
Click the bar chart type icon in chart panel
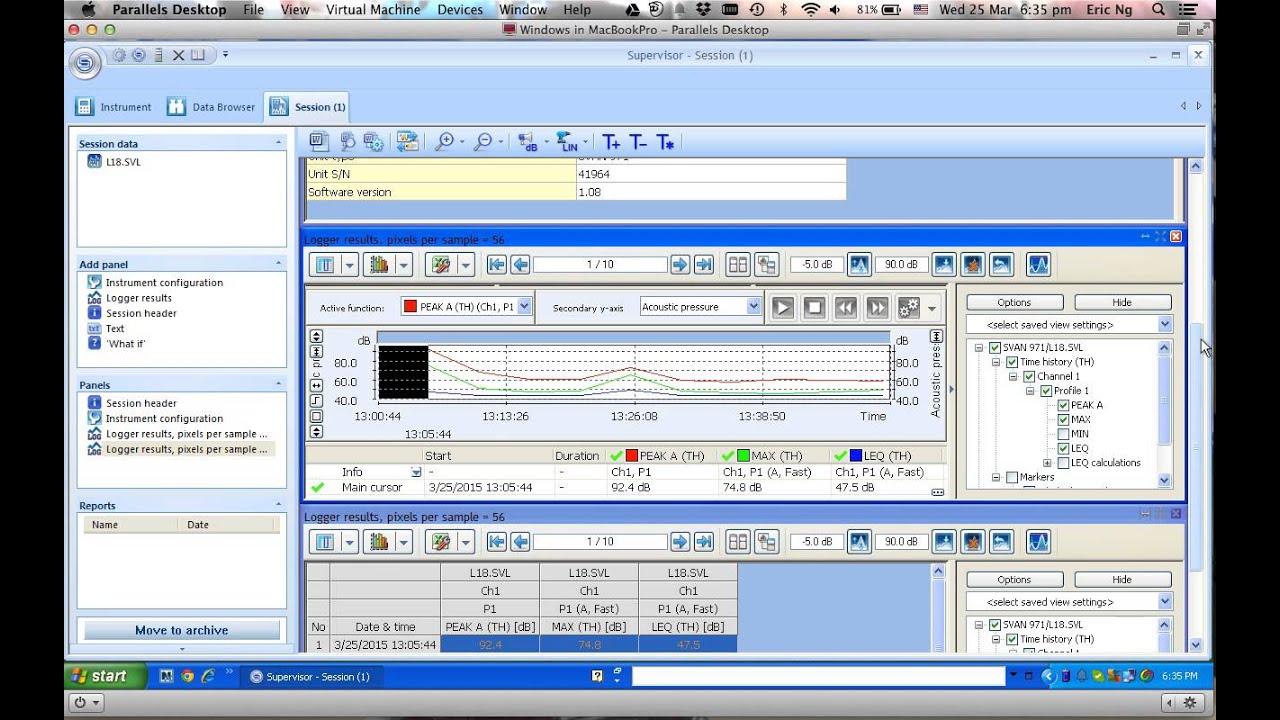tap(379, 264)
